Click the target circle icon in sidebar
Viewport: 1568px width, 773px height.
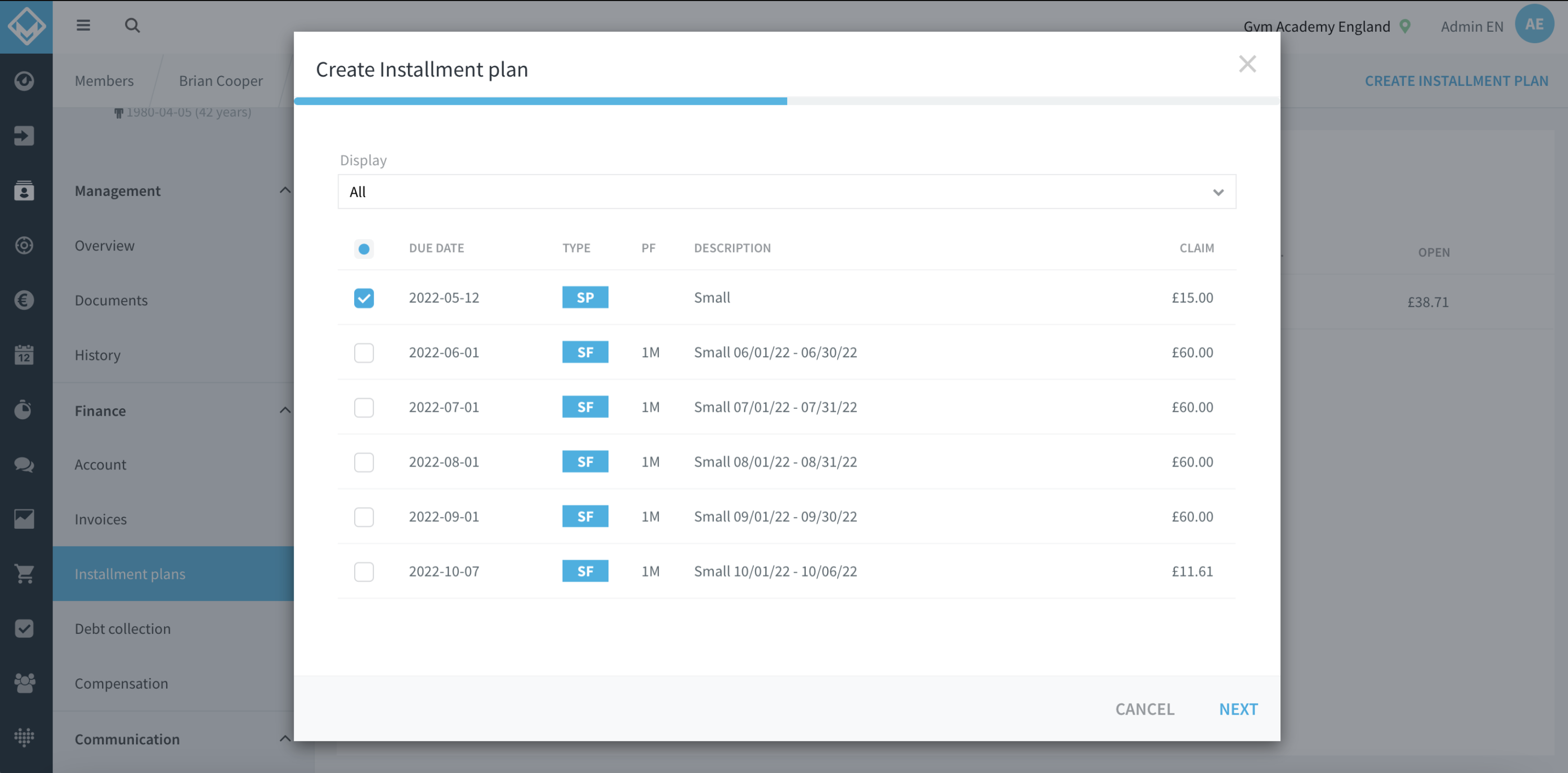24,245
